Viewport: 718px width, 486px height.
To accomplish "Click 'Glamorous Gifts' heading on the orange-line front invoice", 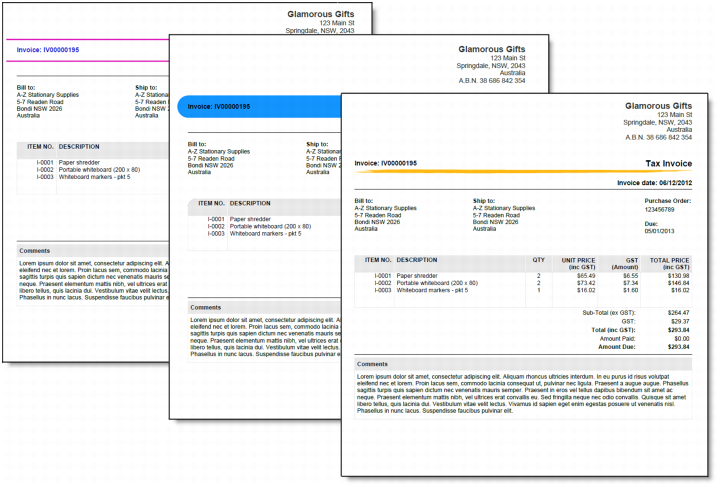I will pyautogui.click(x=658, y=106).
